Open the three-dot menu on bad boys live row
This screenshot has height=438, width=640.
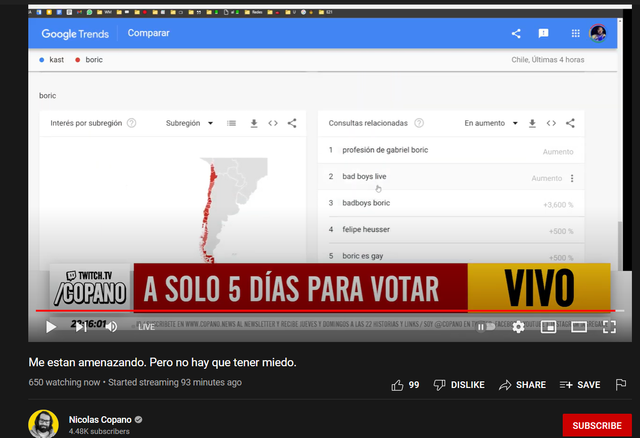point(572,178)
